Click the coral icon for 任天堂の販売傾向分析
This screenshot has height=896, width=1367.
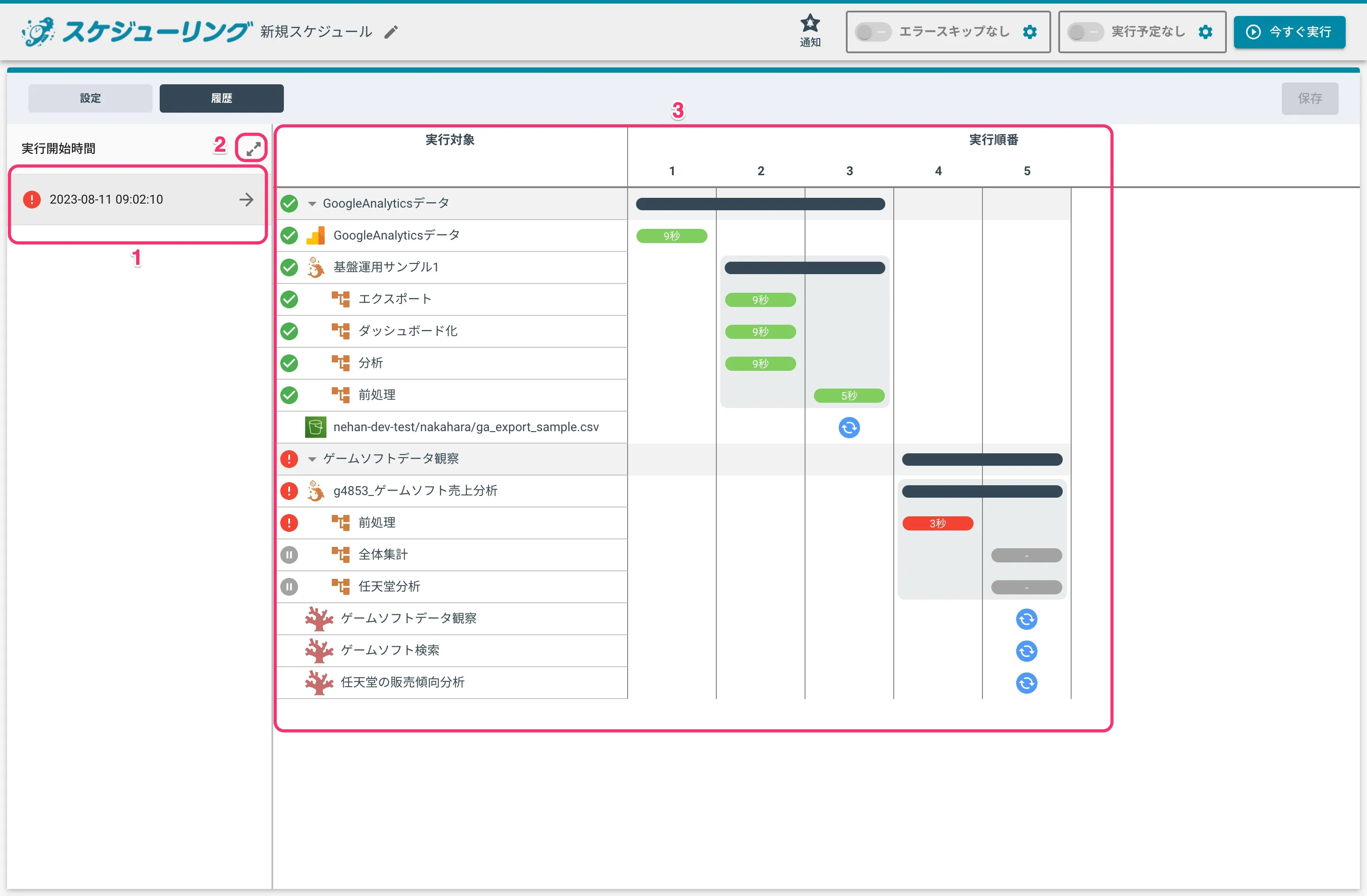(319, 682)
